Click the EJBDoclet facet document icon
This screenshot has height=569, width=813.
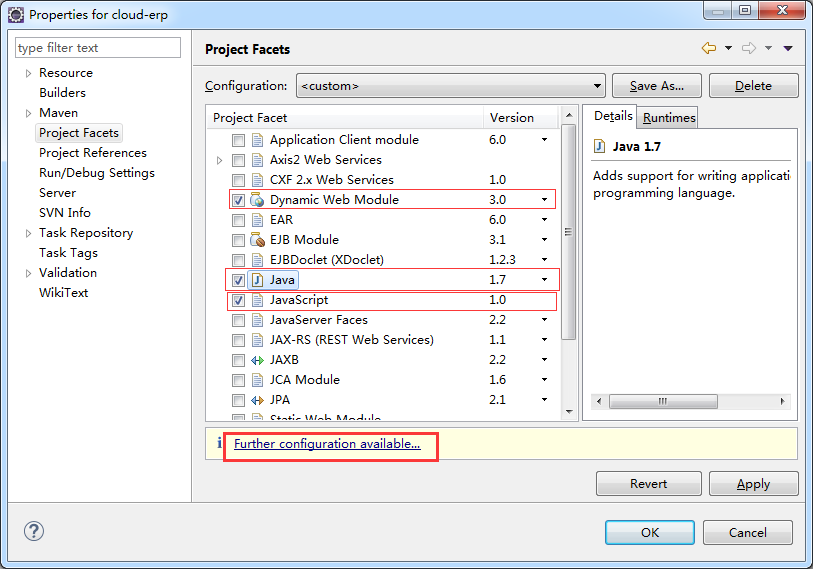(x=257, y=260)
